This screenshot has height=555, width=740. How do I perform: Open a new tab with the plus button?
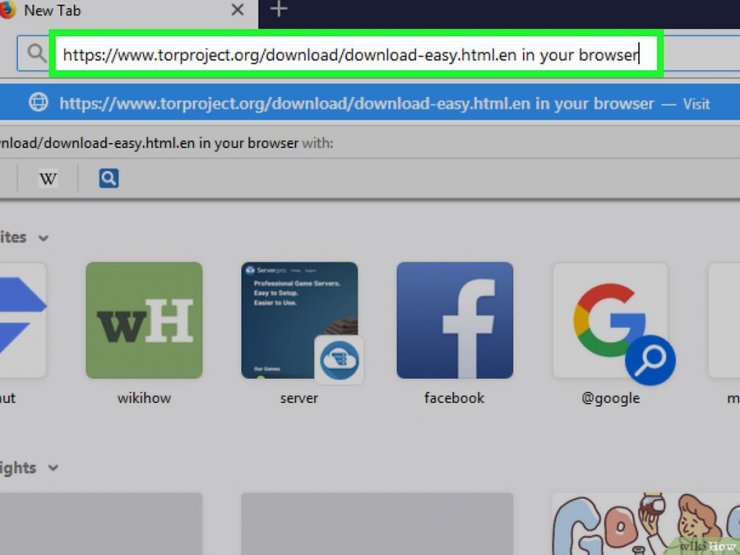(279, 9)
